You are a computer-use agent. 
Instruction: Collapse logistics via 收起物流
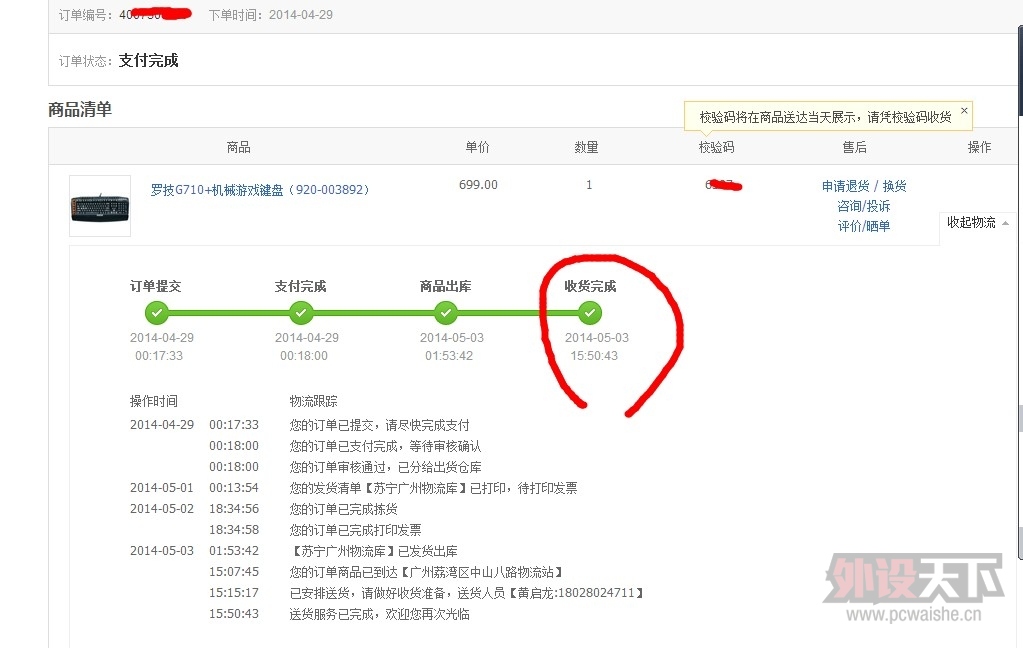point(977,223)
